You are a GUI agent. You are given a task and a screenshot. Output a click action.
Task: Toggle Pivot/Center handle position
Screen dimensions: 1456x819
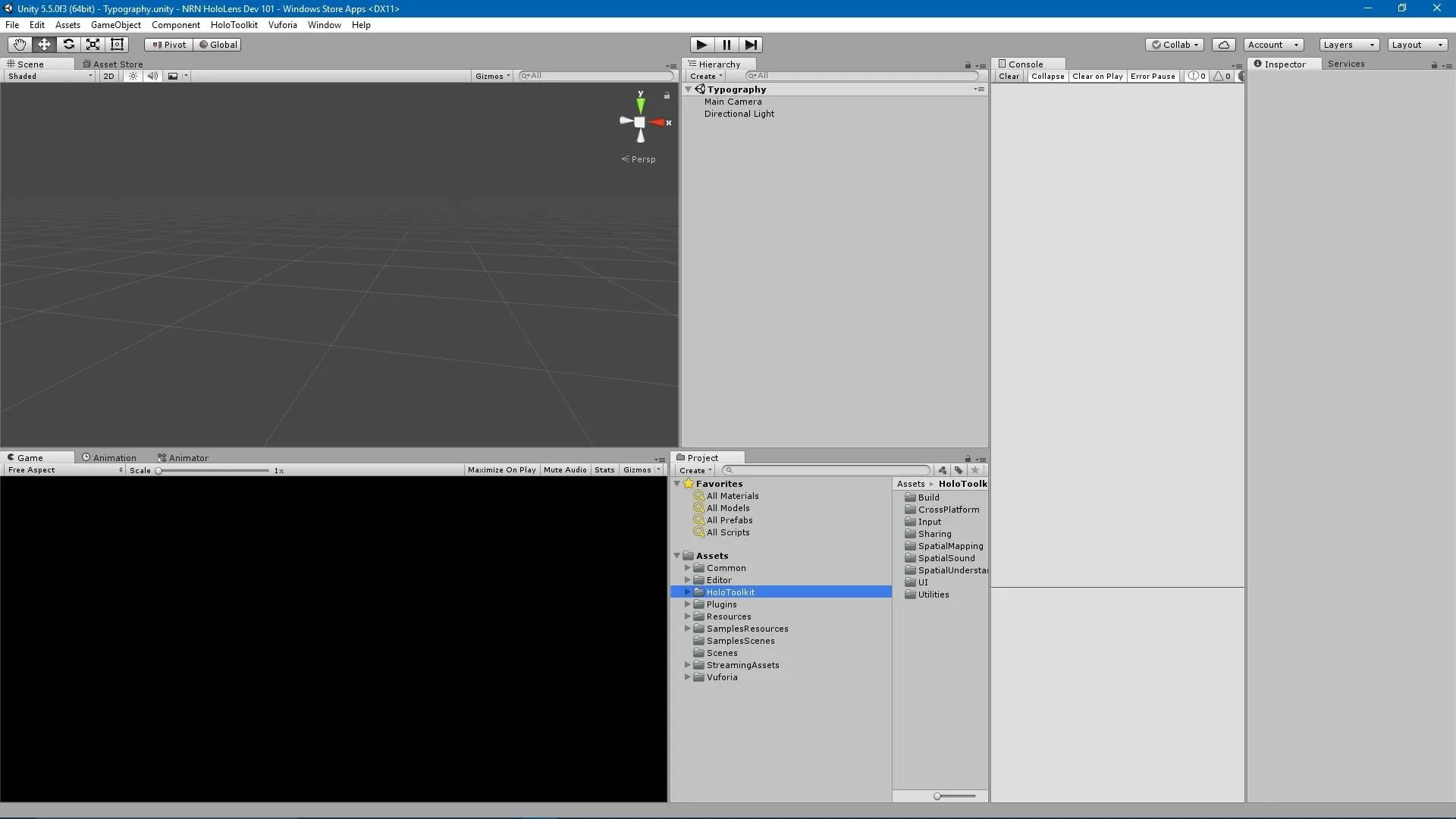pos(168,45)
